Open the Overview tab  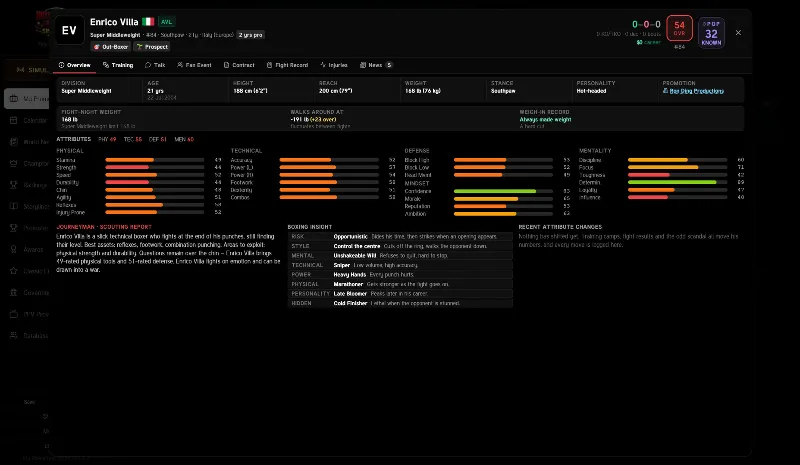point(74,65)
